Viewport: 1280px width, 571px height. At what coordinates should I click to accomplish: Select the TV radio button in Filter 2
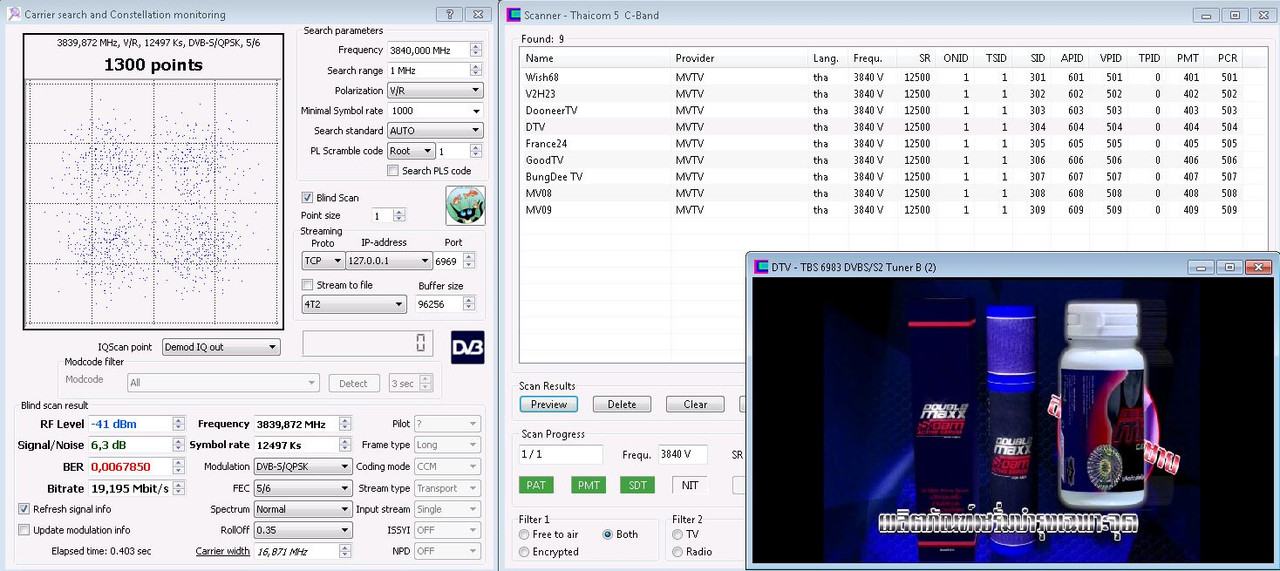[x=678, y=535]
